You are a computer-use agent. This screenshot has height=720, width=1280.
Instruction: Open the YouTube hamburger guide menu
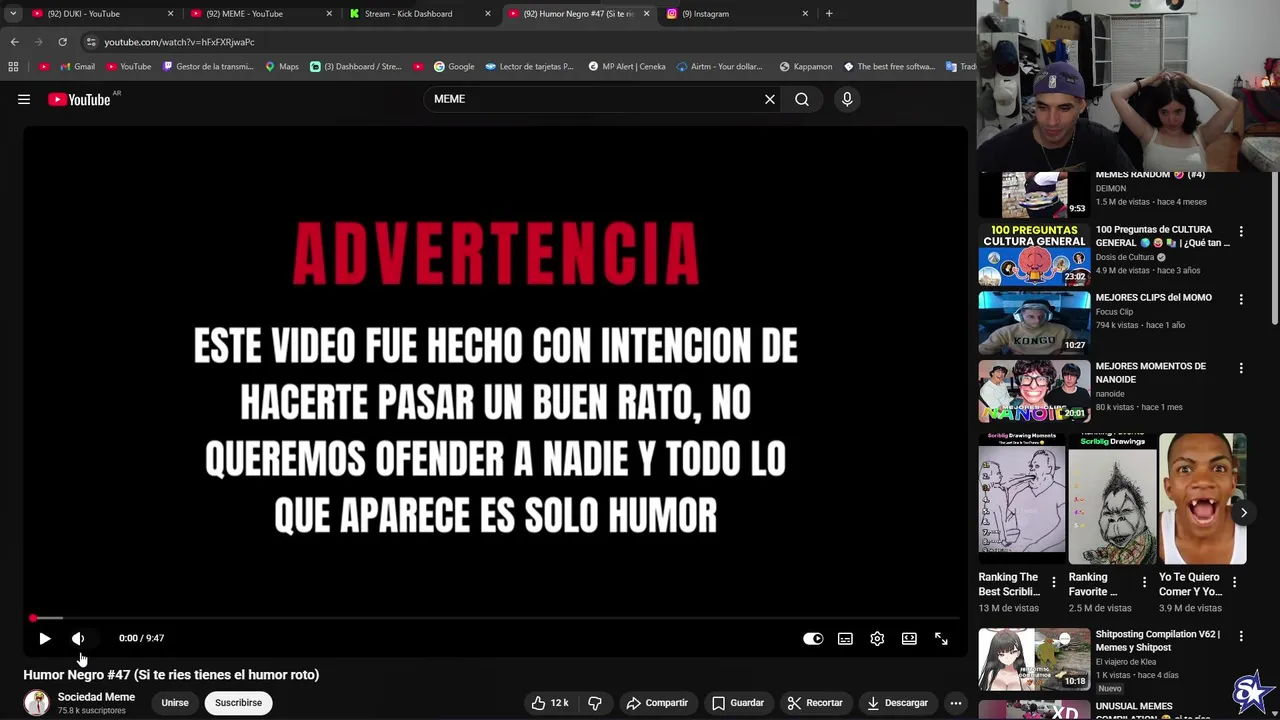(24, 99)
